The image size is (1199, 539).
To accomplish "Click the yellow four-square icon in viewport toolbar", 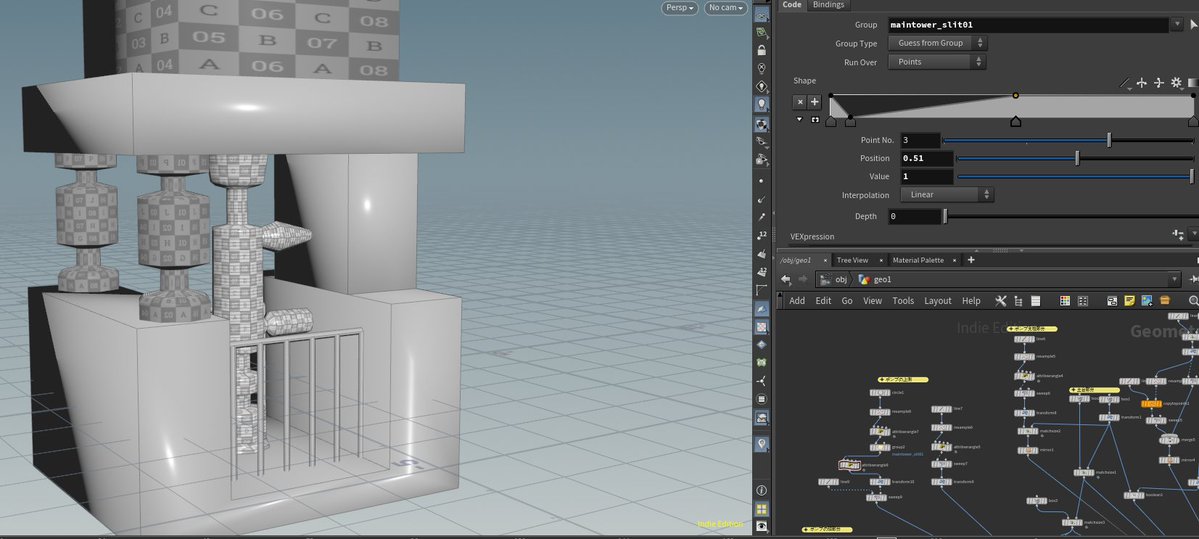I will pyautogui.click(x=761, y=509).
